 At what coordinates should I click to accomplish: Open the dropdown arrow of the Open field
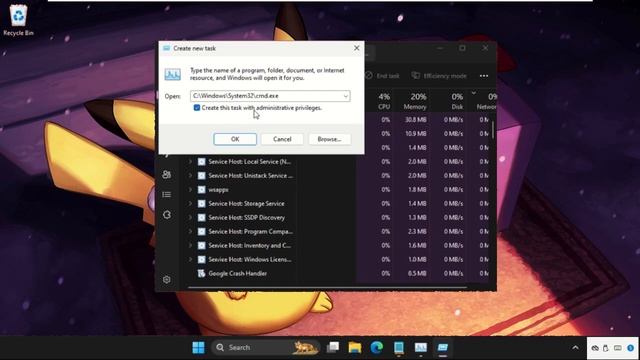345,96
